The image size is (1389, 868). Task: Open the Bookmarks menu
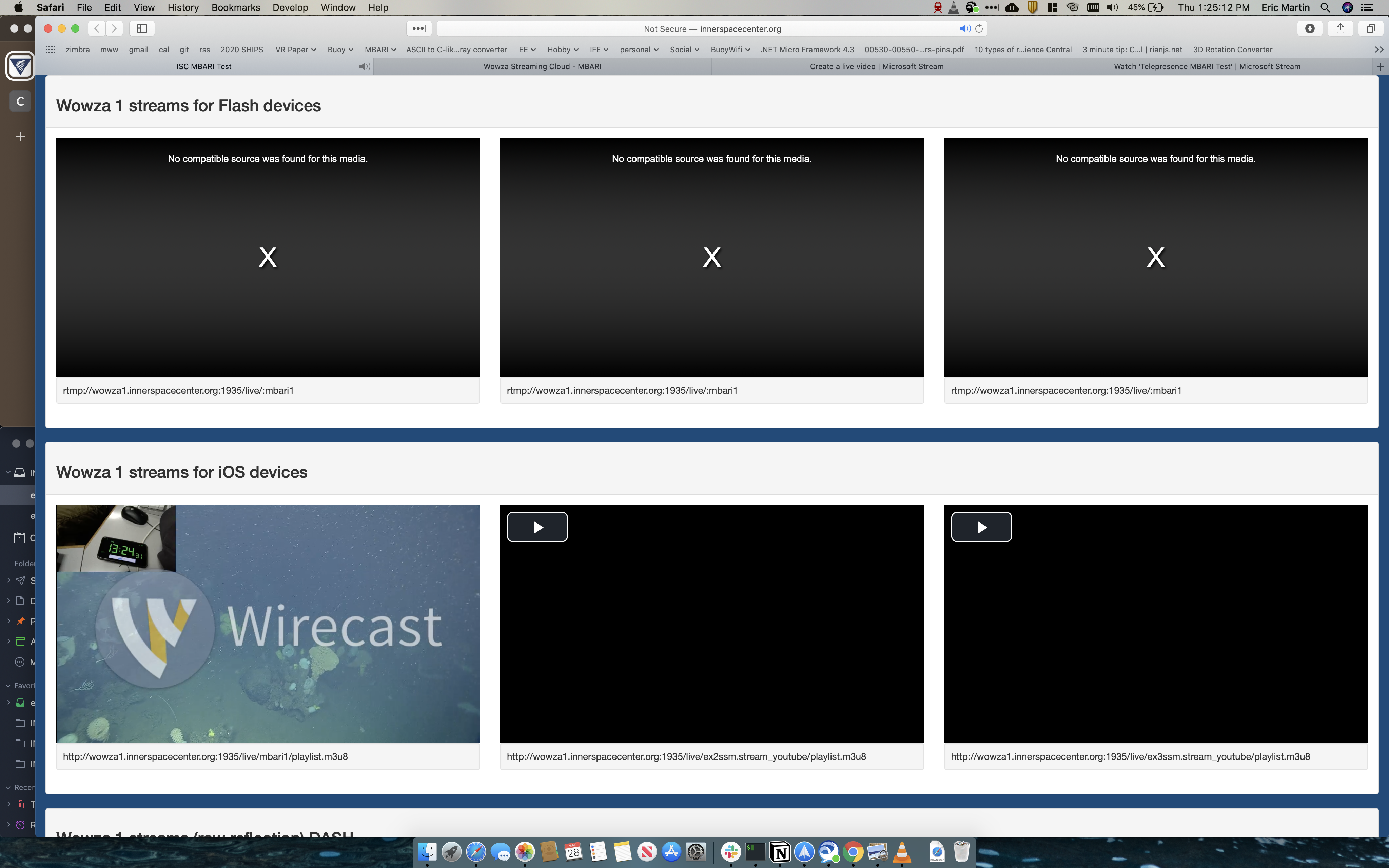[x=236, y=7]
